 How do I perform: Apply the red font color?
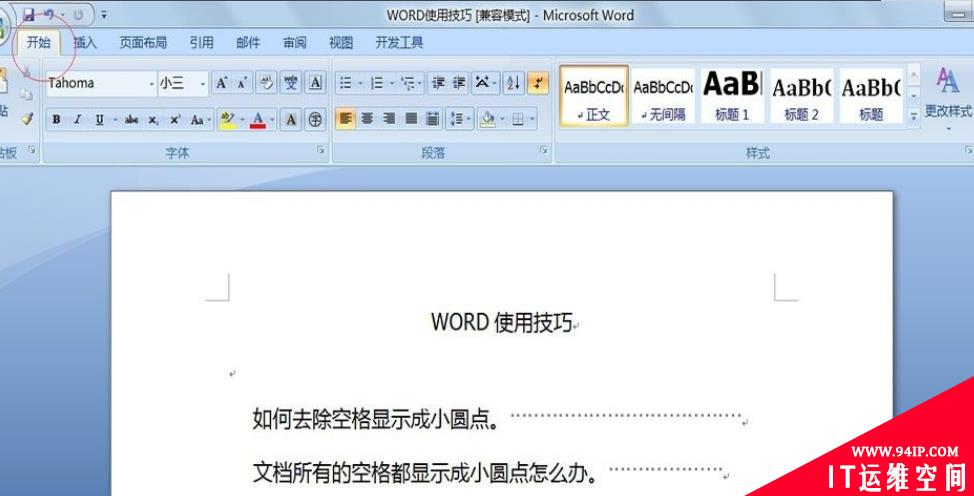(x=258, y=119)
